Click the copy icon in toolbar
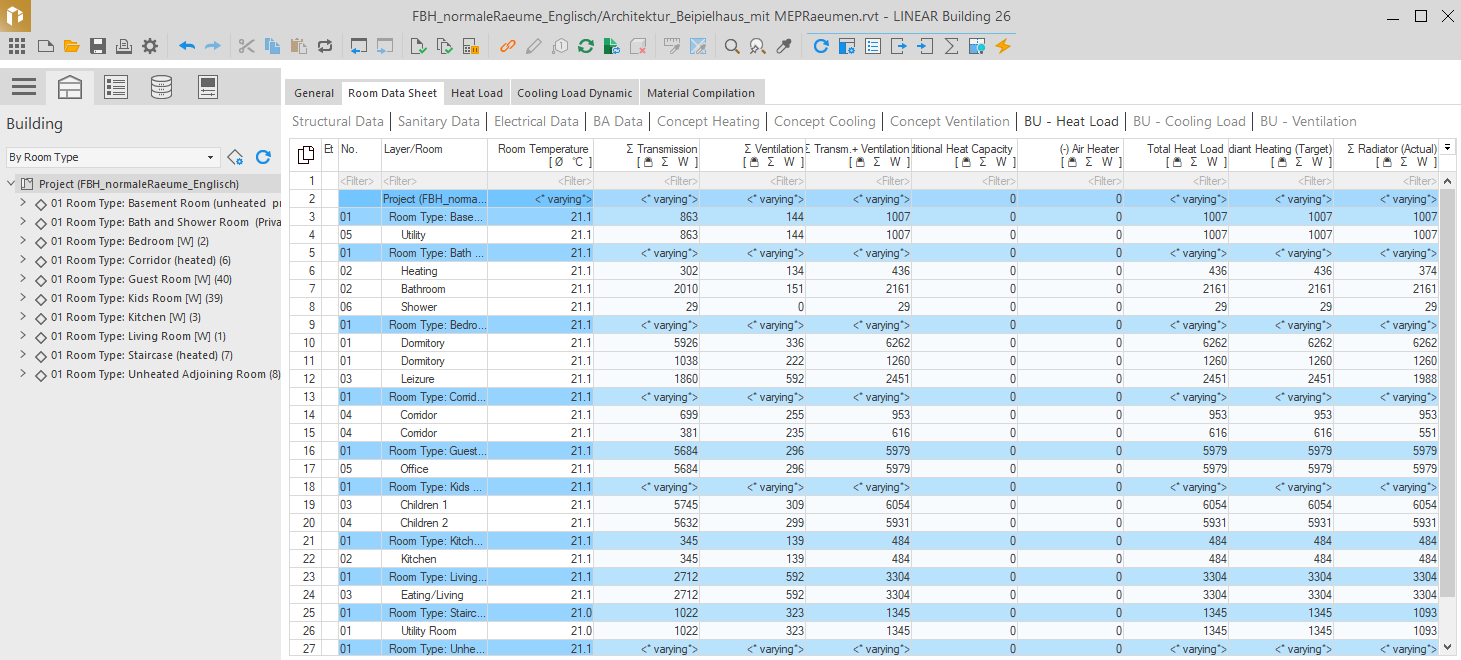1461x660 pixels. pos(273,46)
